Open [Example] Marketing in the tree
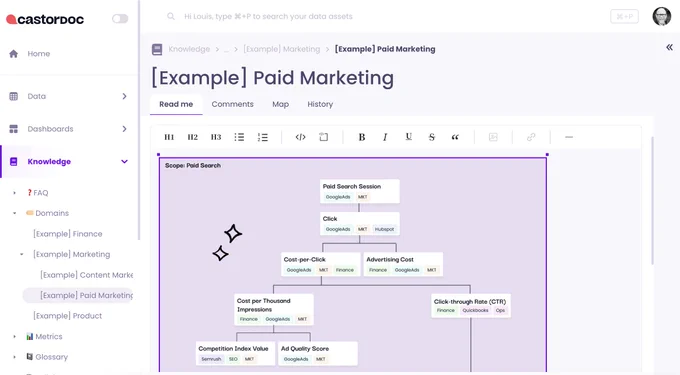Viewport: 680px width, 375px height. 72,254
